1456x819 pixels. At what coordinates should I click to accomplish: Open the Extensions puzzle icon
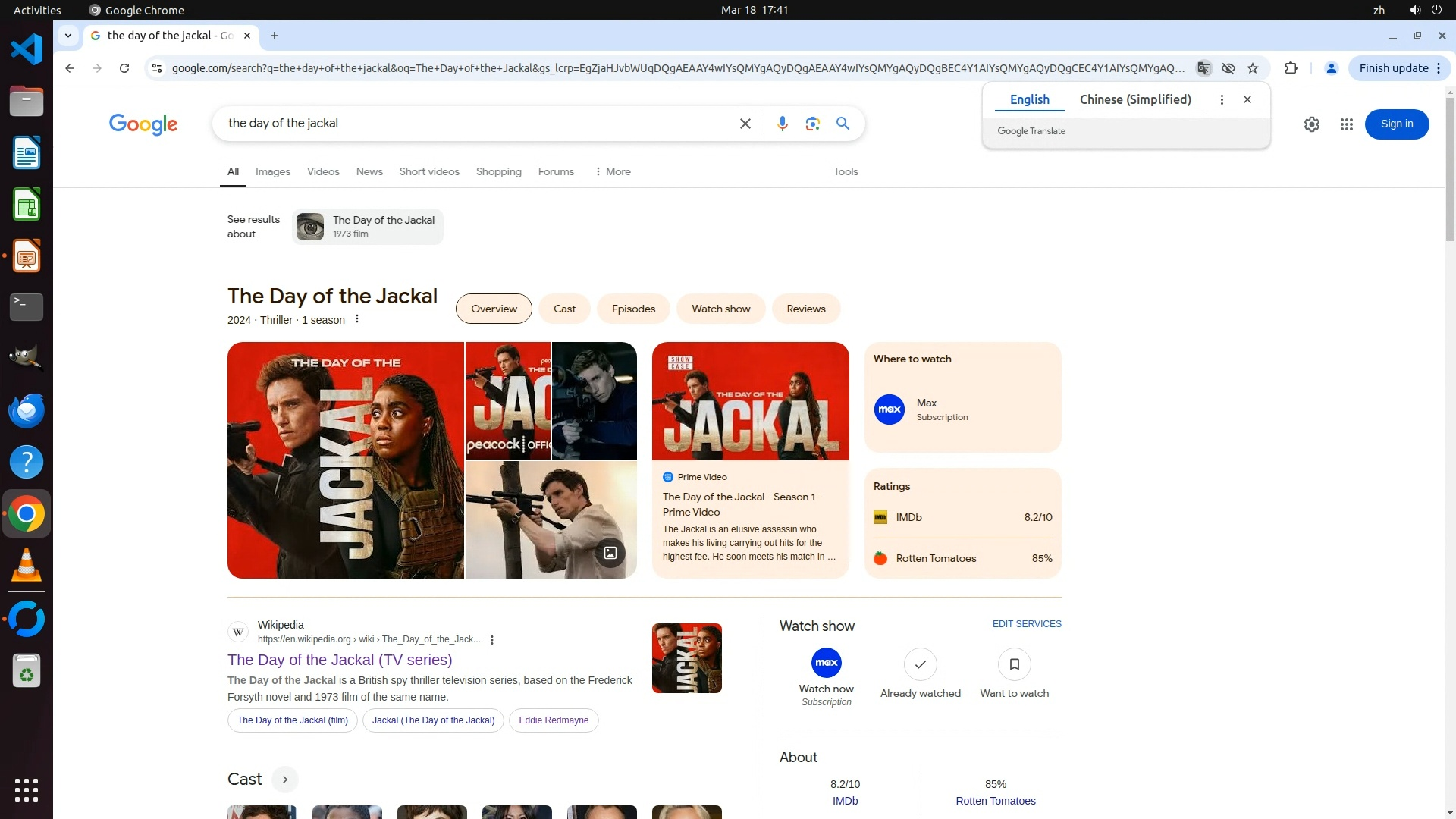point(1291,68)
